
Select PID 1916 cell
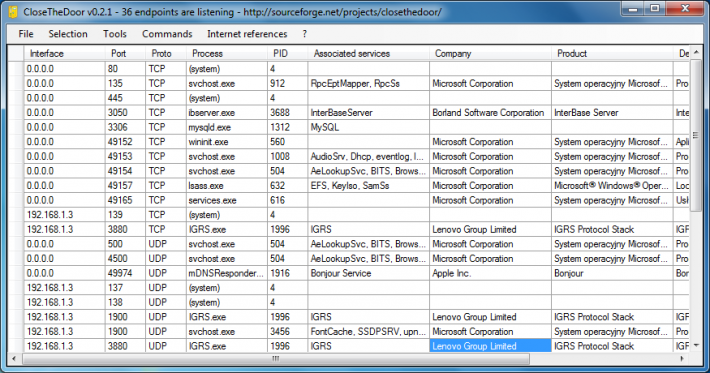288,273
